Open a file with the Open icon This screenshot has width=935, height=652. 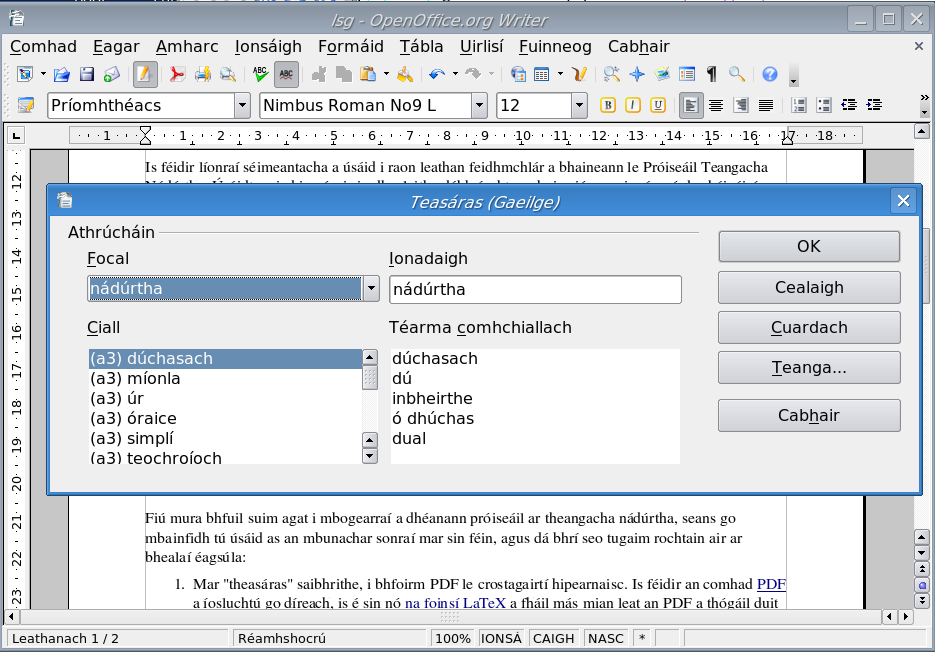[61, 75]
